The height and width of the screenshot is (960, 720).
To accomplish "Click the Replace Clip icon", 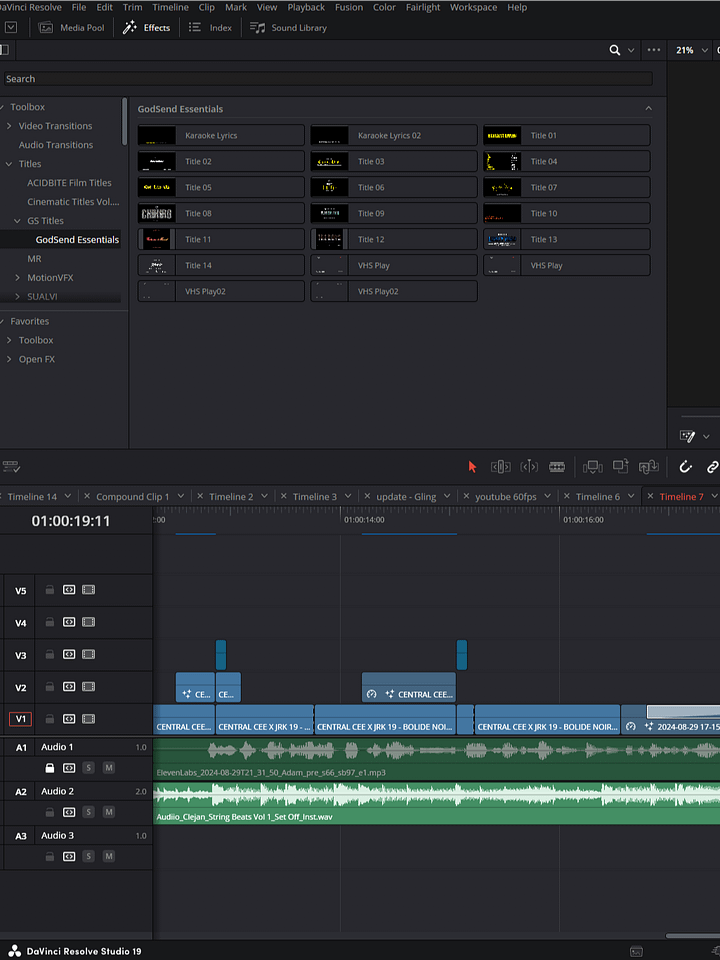I will click(x=648, y=467).
